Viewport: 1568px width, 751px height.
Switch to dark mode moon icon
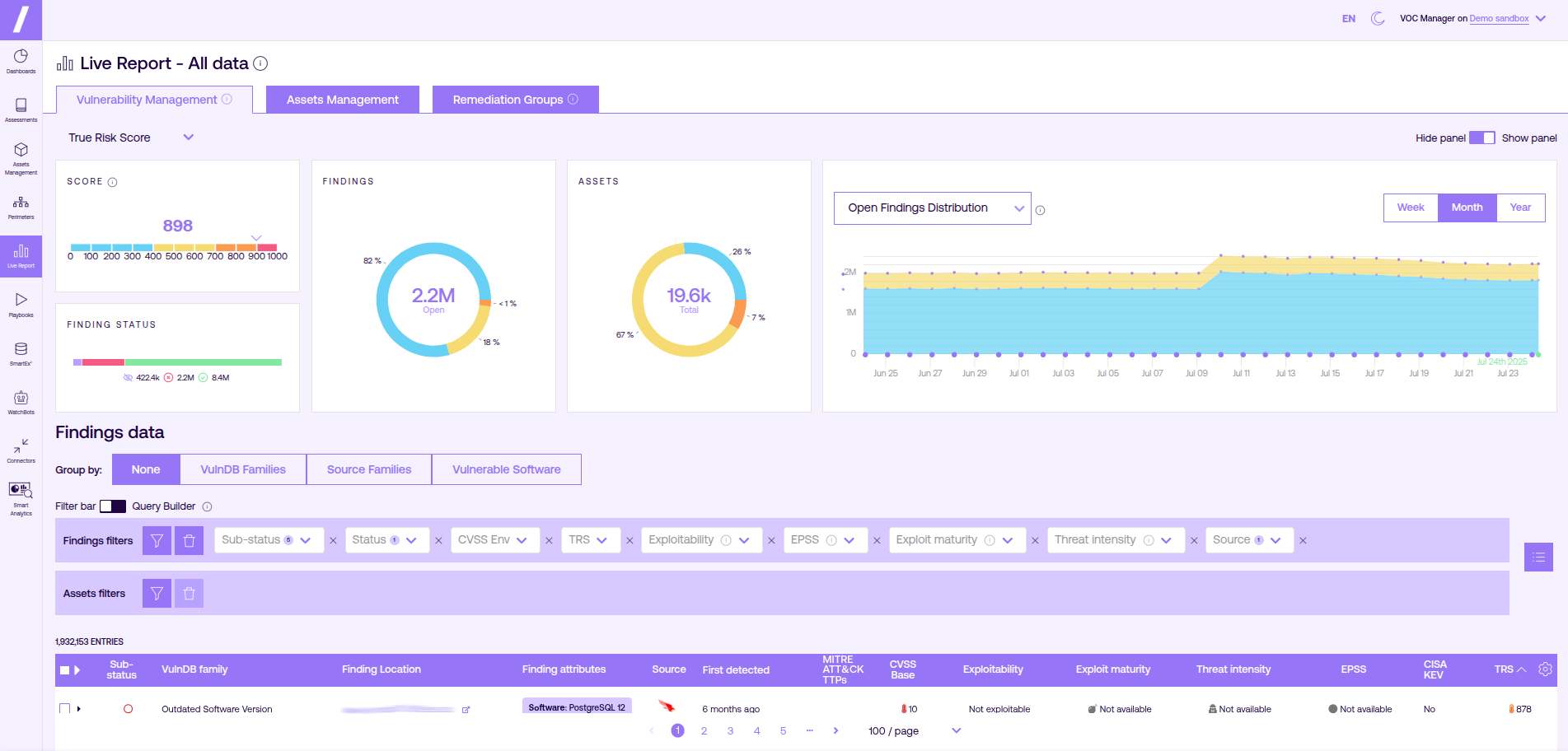[1377, 18]
